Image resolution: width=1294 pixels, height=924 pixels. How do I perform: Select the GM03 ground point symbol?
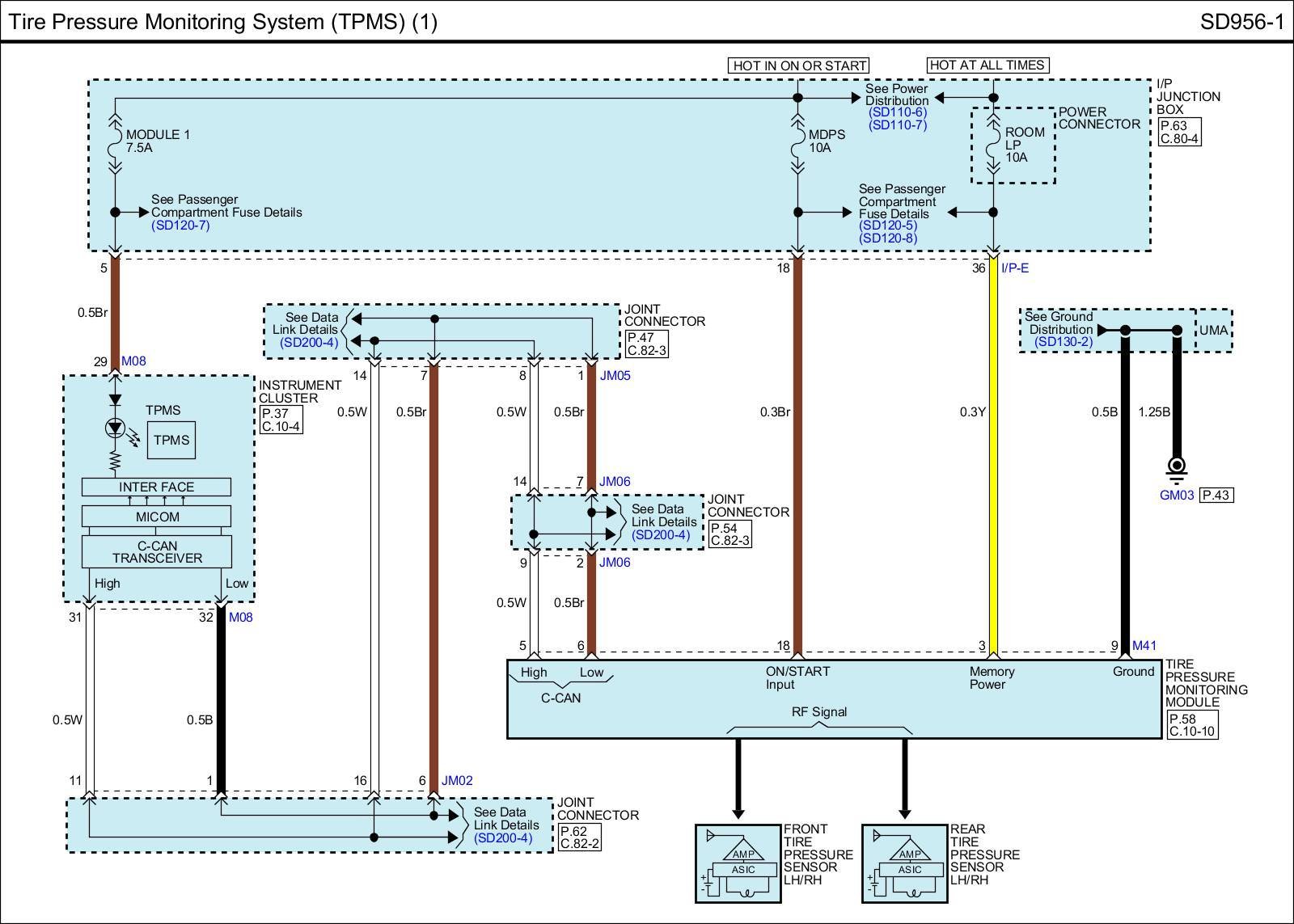(x=1177, y=469)
